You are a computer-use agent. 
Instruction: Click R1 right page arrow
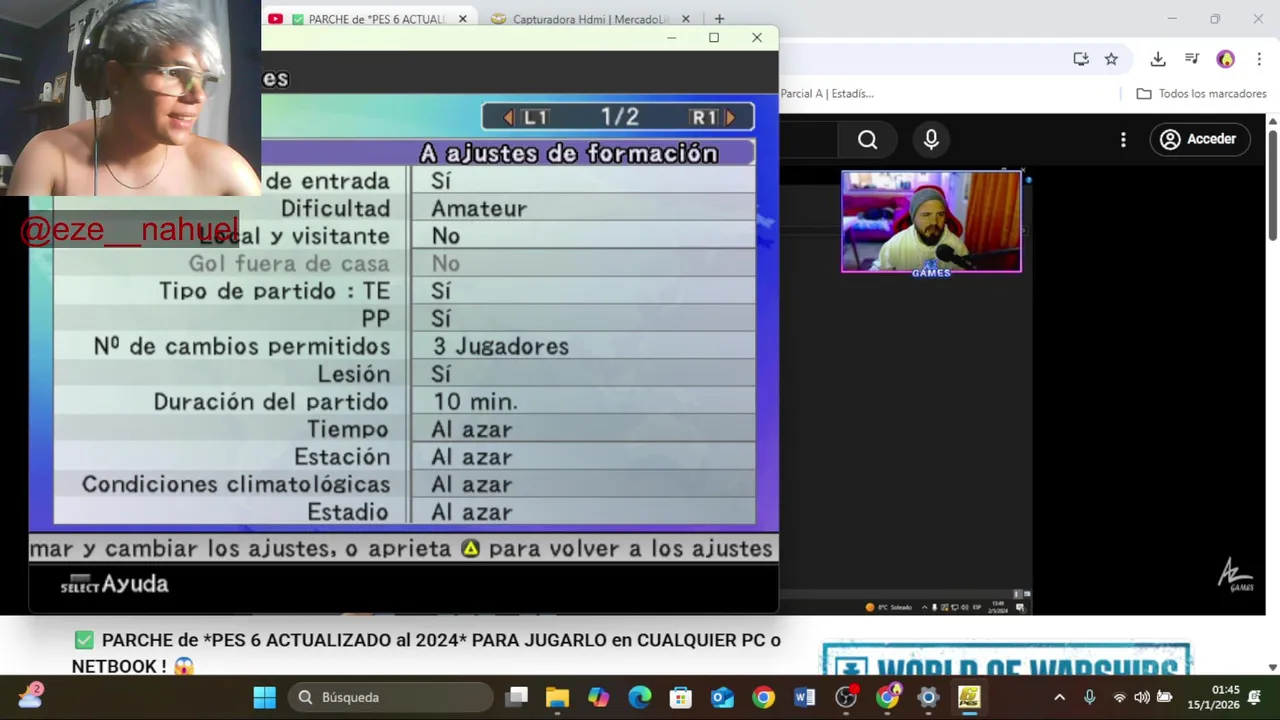(730, 117)
